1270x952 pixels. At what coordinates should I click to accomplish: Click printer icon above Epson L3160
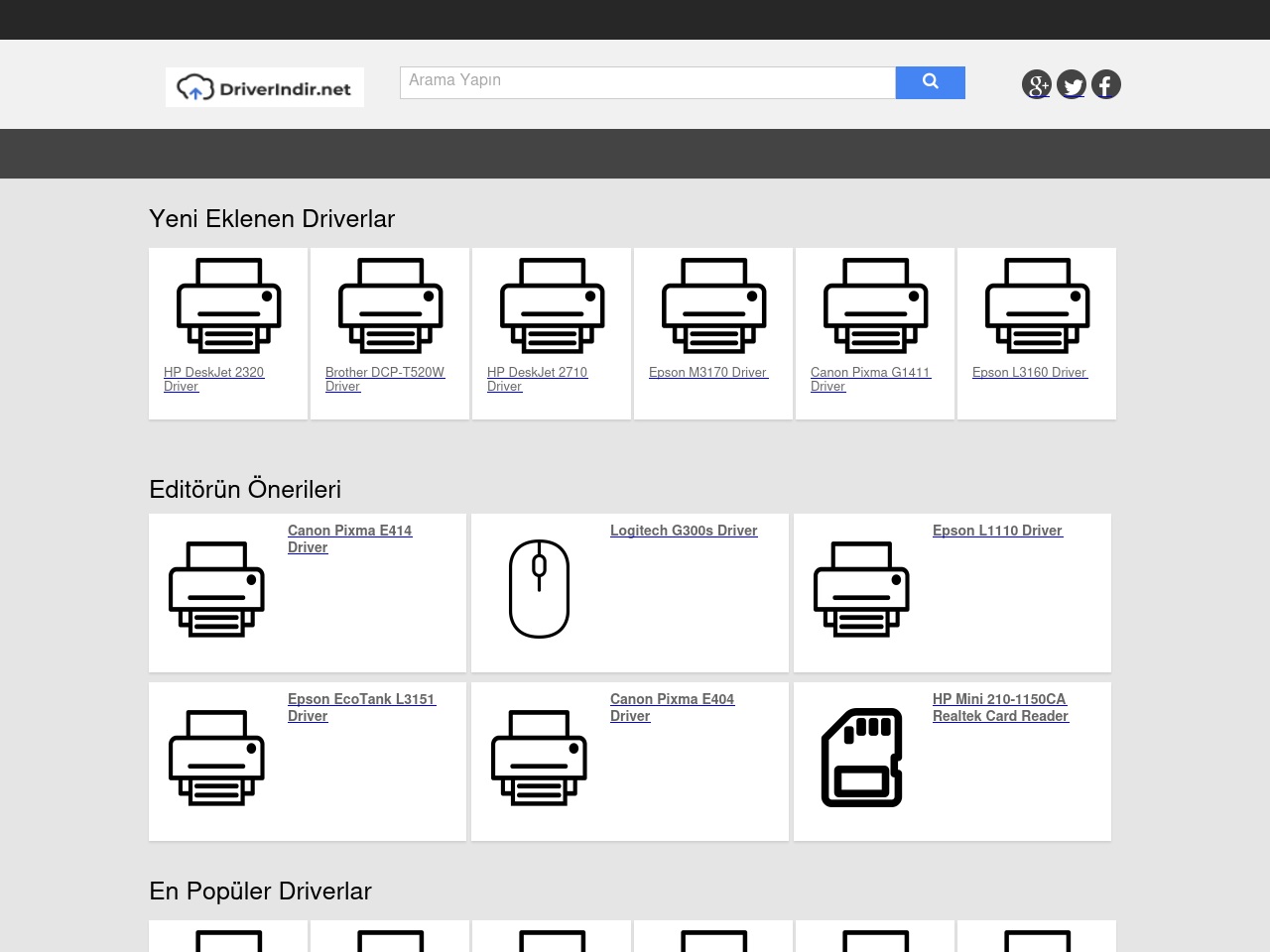click(x=1038, y=305)
